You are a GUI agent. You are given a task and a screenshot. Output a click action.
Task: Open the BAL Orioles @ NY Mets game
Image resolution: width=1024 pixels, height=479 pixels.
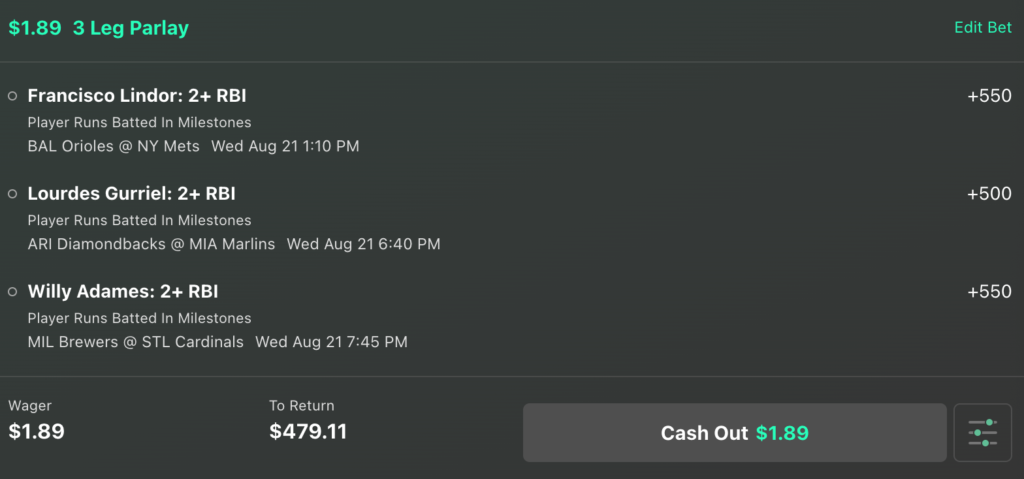pos(114,146)
